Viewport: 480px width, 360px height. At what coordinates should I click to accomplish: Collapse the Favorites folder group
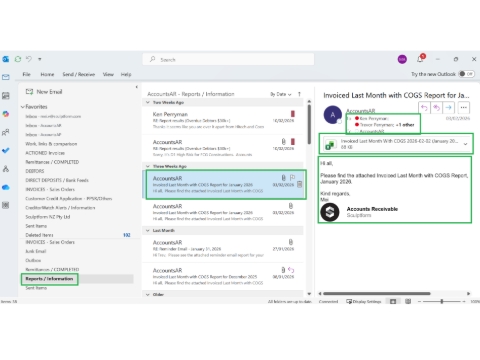tap(23, 107)
